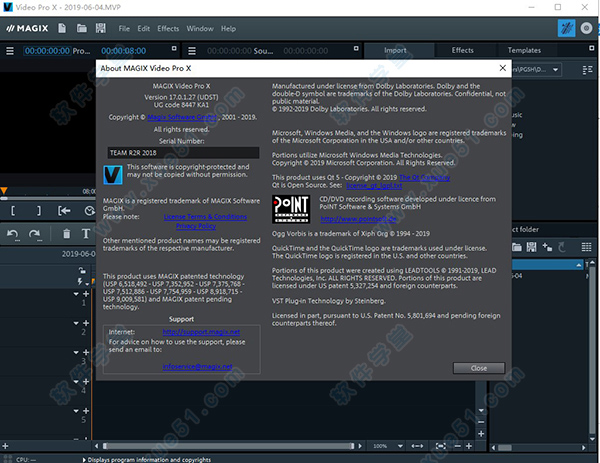Toggle Media Pool list view icon
Screen dimensions: 600x463
(587, 70)
